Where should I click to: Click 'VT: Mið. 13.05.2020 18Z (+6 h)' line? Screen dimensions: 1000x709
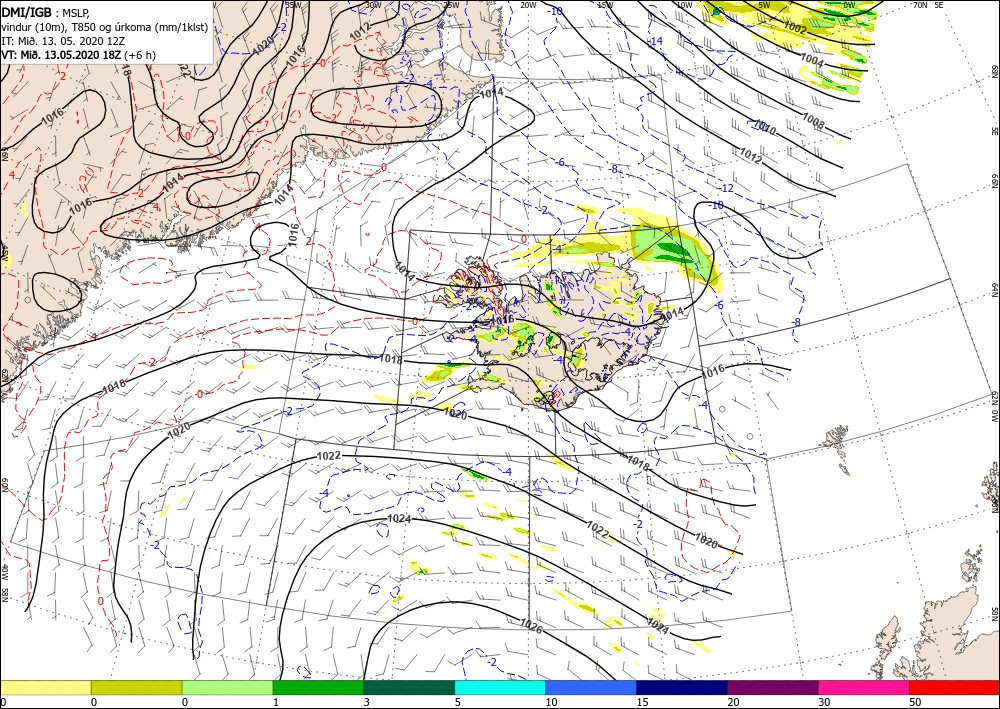(x=78, y=55)
